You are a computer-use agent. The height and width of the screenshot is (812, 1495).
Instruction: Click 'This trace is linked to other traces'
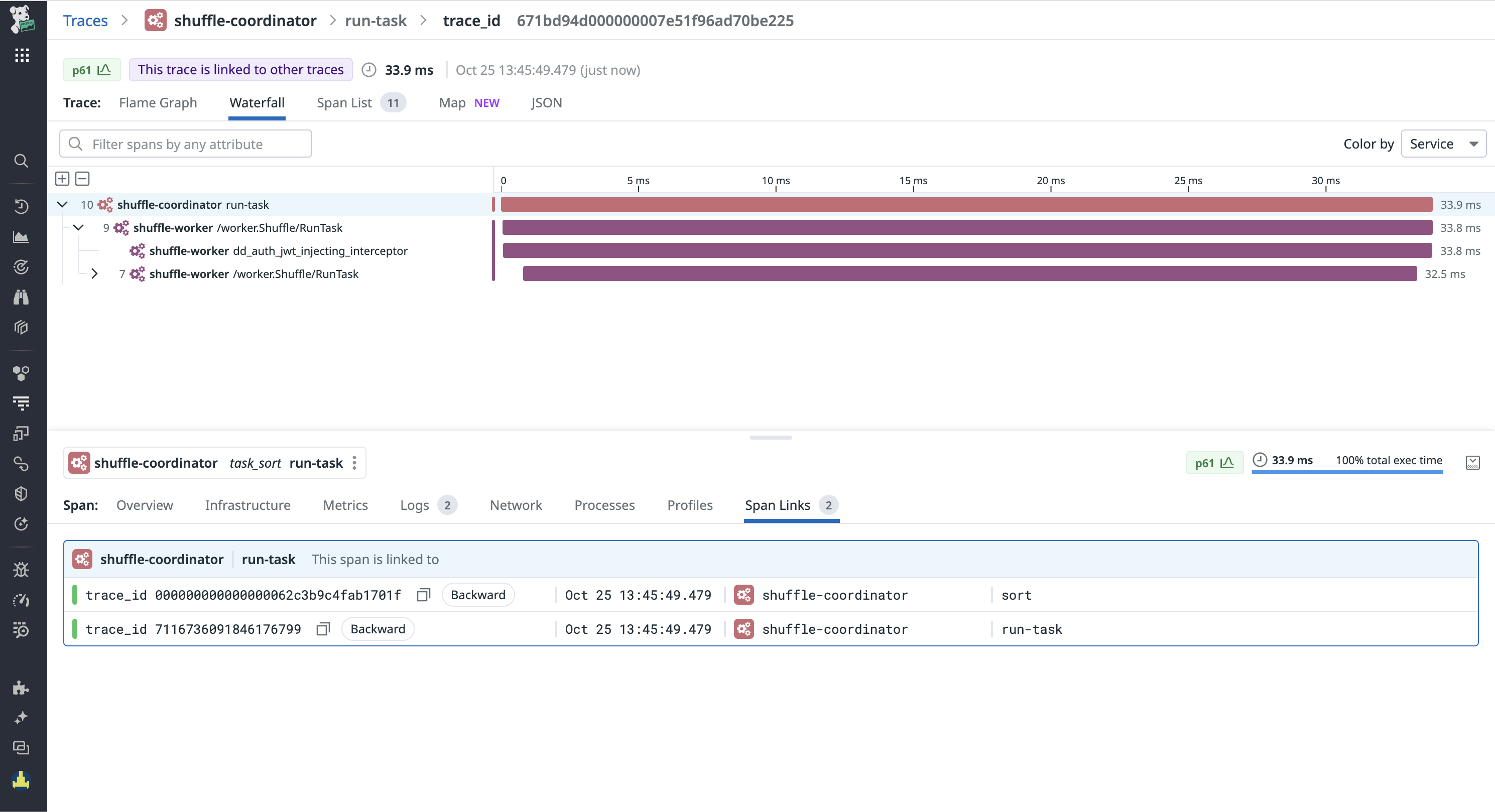coord(241,70)
